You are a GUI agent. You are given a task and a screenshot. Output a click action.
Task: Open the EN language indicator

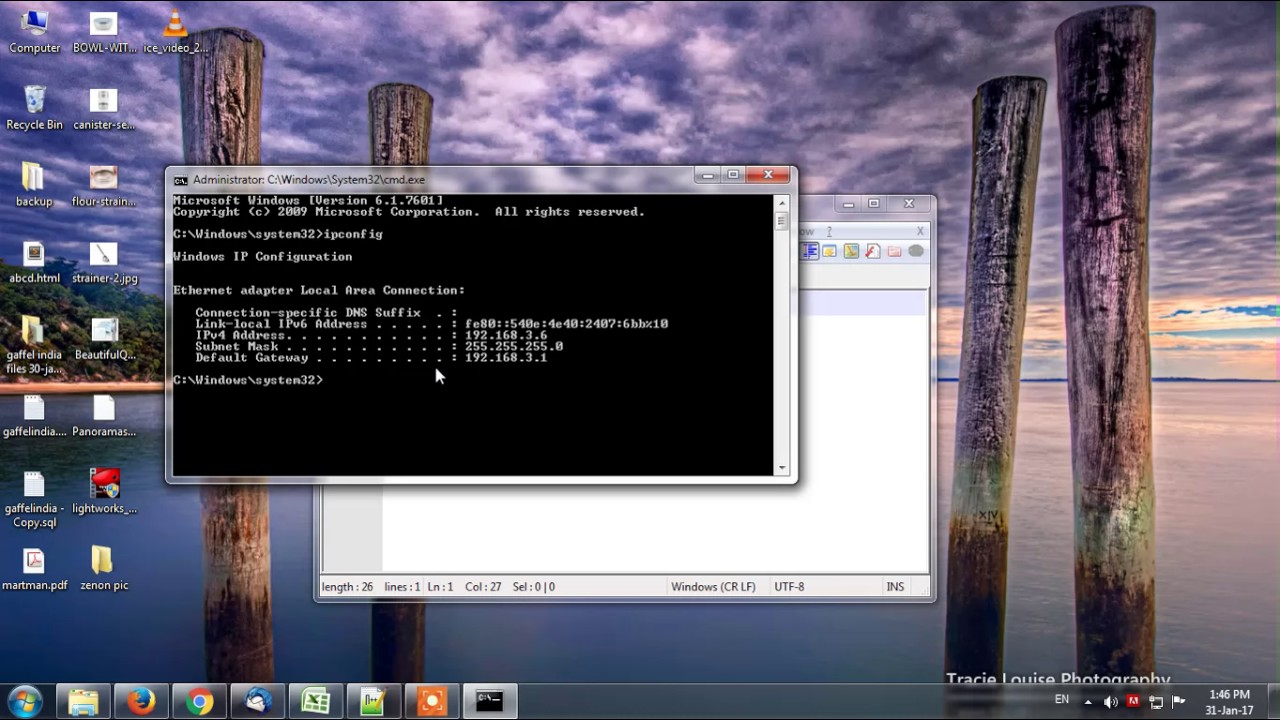1062,699
